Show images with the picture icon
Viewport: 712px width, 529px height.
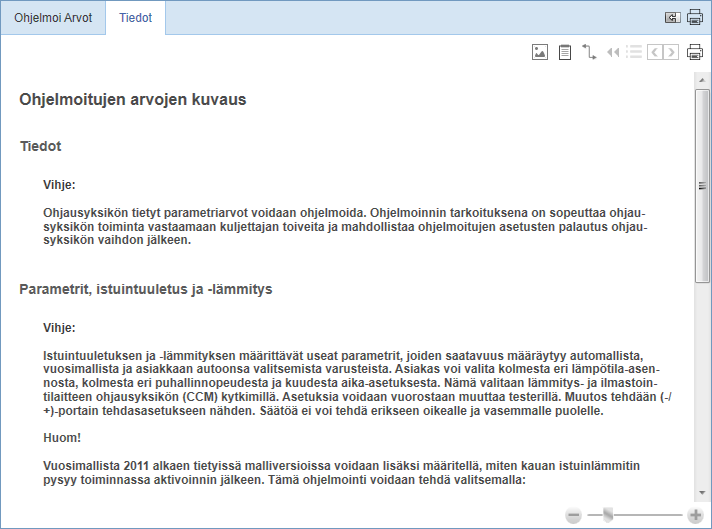539,52
